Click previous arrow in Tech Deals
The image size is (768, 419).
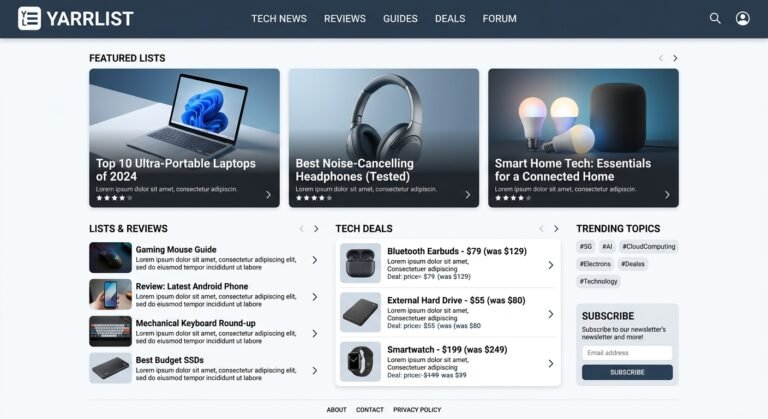click(541, 229)
